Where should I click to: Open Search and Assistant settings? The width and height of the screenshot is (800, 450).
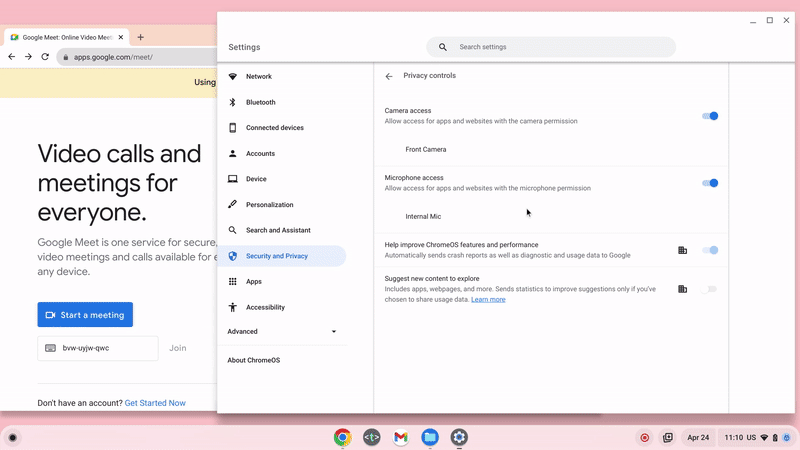(x=278, y=230)
